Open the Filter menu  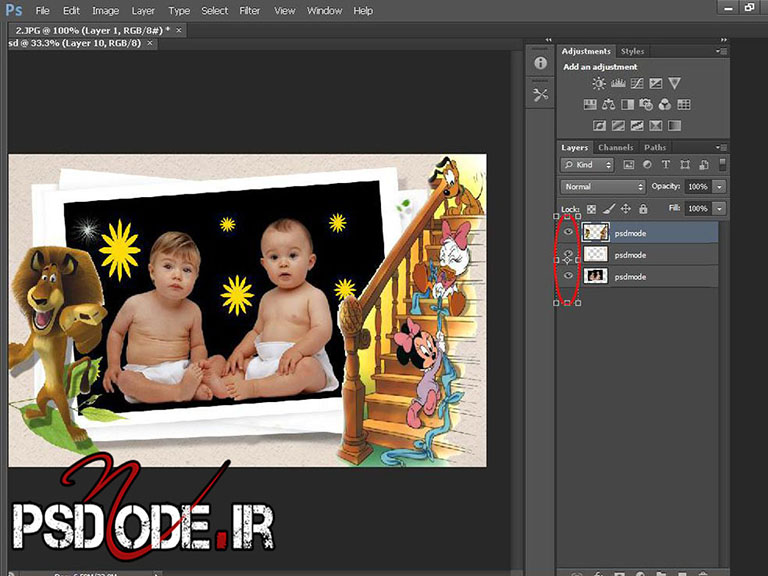pyautogui.click(x=249, y=10)
